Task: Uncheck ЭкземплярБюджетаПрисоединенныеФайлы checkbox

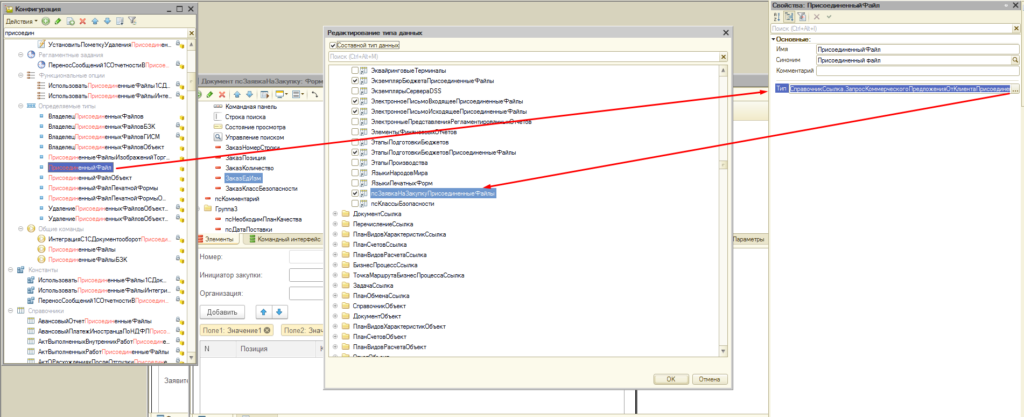Action: pyautogui.click(x=355, y=81)
